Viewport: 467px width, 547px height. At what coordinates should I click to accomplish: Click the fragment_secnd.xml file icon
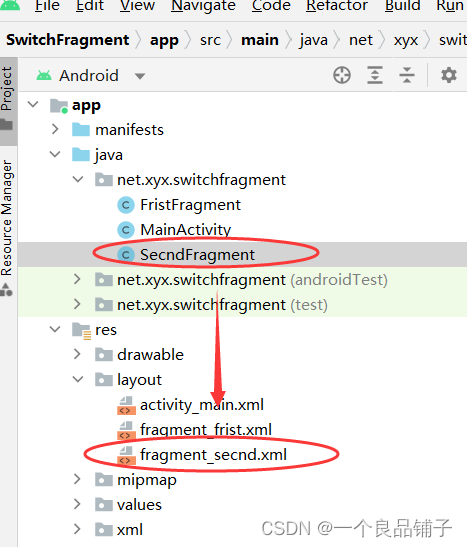(126, 455)
